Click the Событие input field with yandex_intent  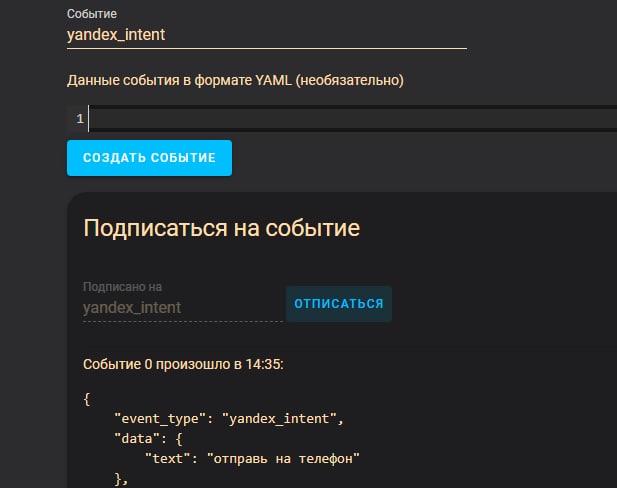coord(266,34)
